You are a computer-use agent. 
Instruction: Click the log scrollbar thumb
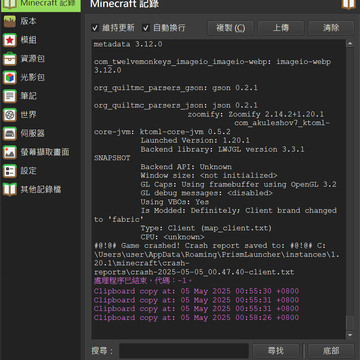[350, 322]
